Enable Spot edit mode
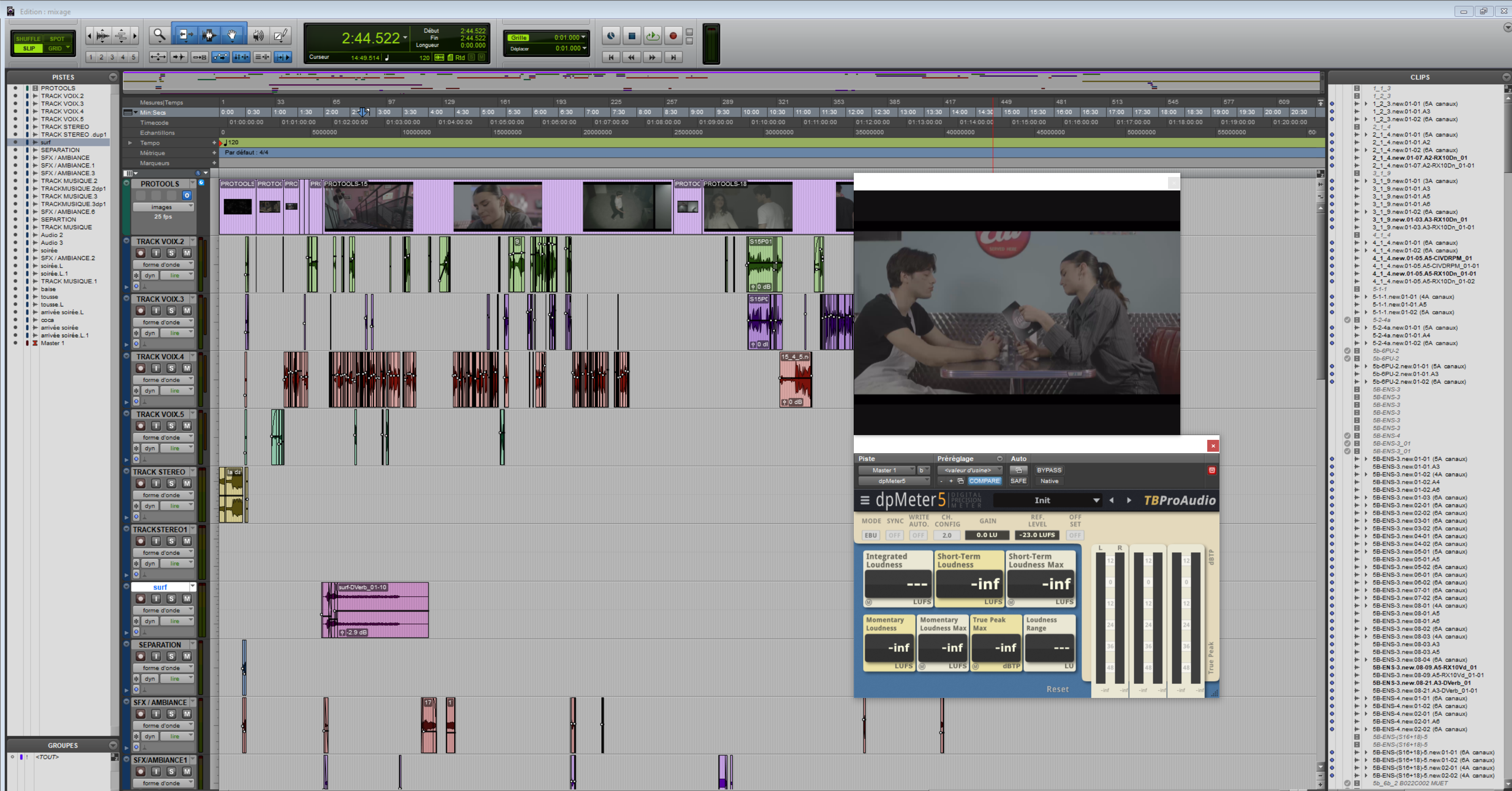1512x791 pixels. (57, 39)
